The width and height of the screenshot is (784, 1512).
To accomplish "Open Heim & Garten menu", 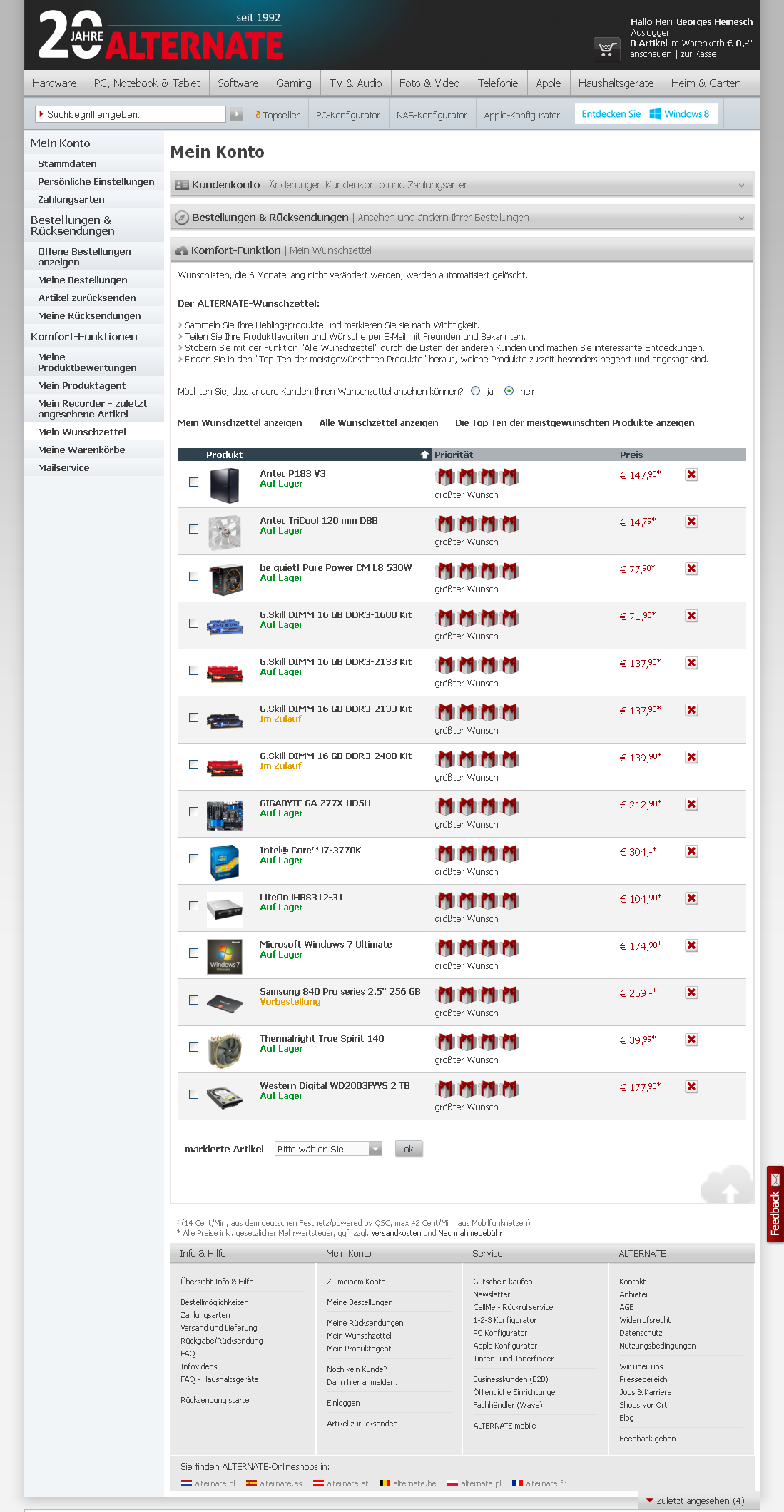I will click(706, 83).
